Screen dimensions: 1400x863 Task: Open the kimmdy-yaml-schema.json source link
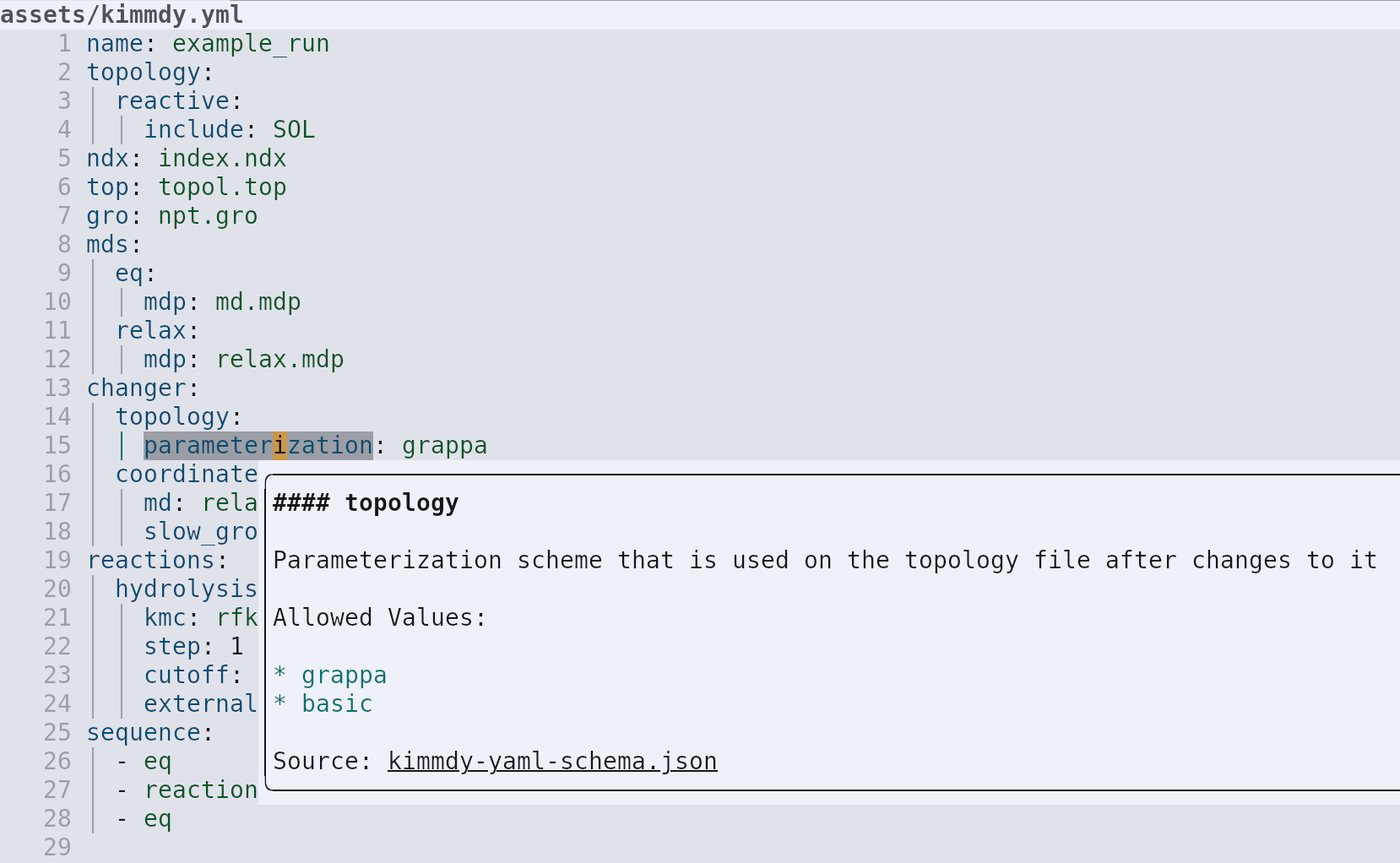coord(552,761)
